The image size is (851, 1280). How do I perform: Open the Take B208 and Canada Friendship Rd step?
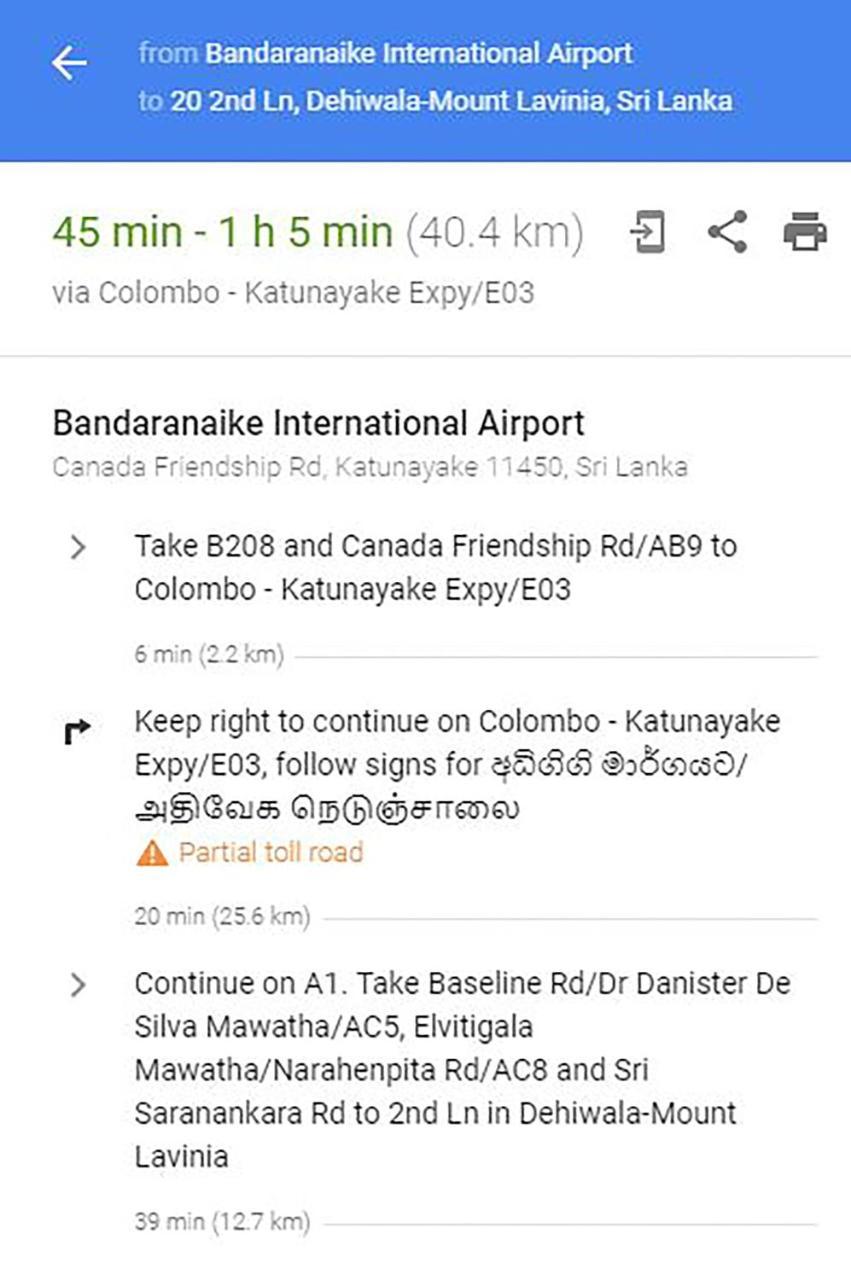tap(436, 567)
